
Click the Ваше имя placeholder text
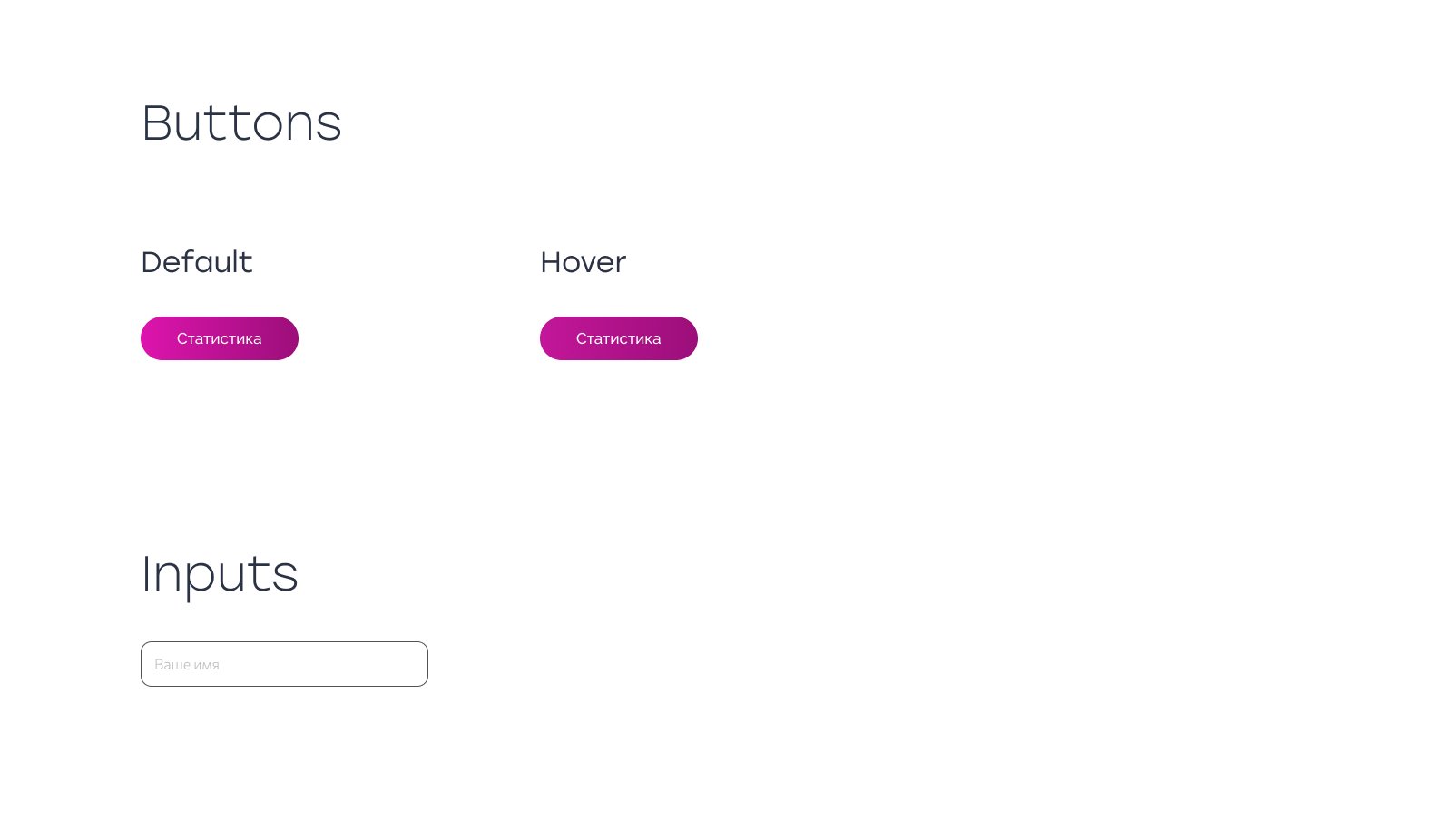pyautogui.click(x=187, y=665)
